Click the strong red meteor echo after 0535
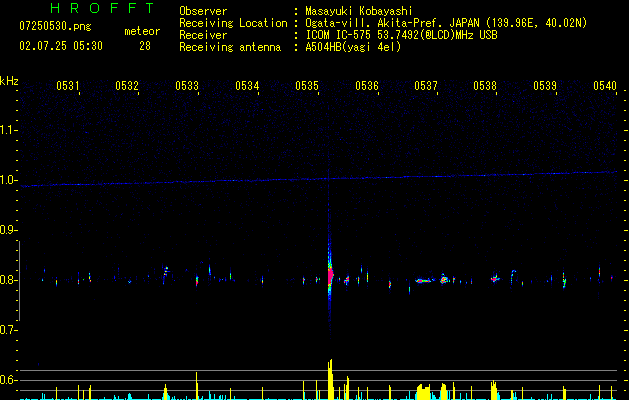Viewport: 629px width, 400px height. [x=330, y=275]
